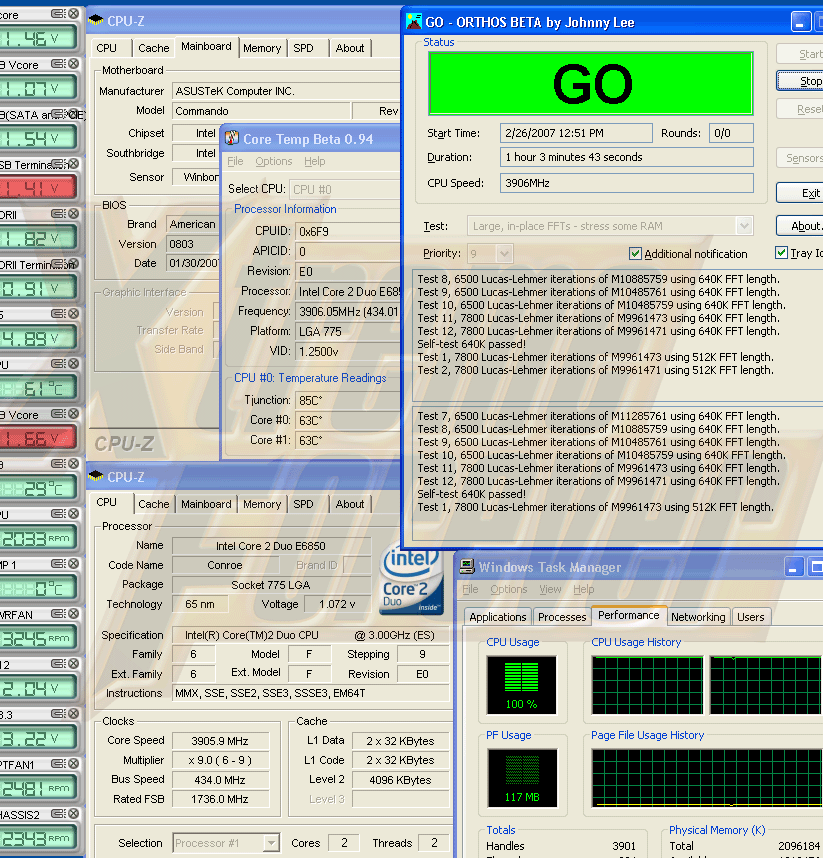823x858 pixels.
Task: Open settings icon on the 29 °C sensor
Action: [x=58, y=464]
